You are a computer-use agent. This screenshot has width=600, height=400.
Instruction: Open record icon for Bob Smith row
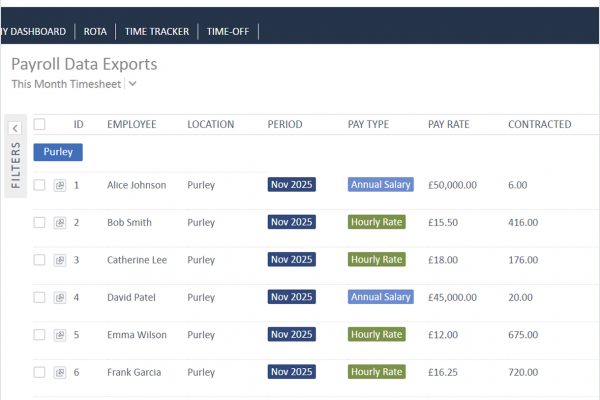60,222
